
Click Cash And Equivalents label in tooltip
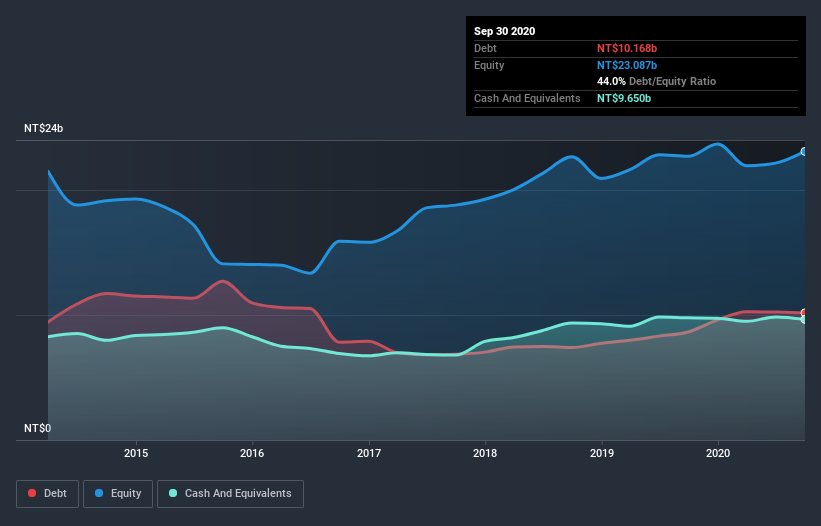(x=527, y=98)
